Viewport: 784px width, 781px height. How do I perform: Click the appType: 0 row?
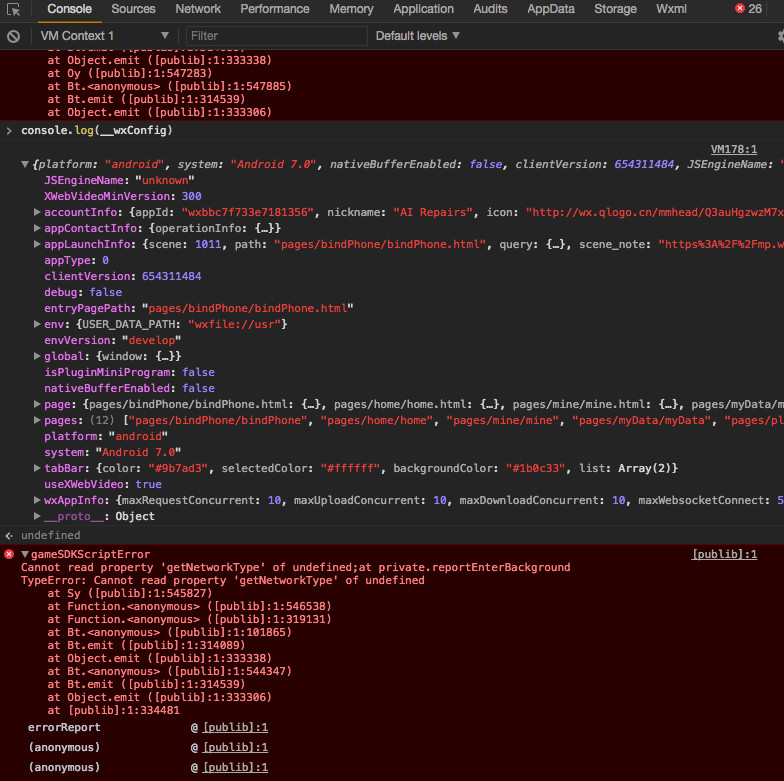coord(76,260)
